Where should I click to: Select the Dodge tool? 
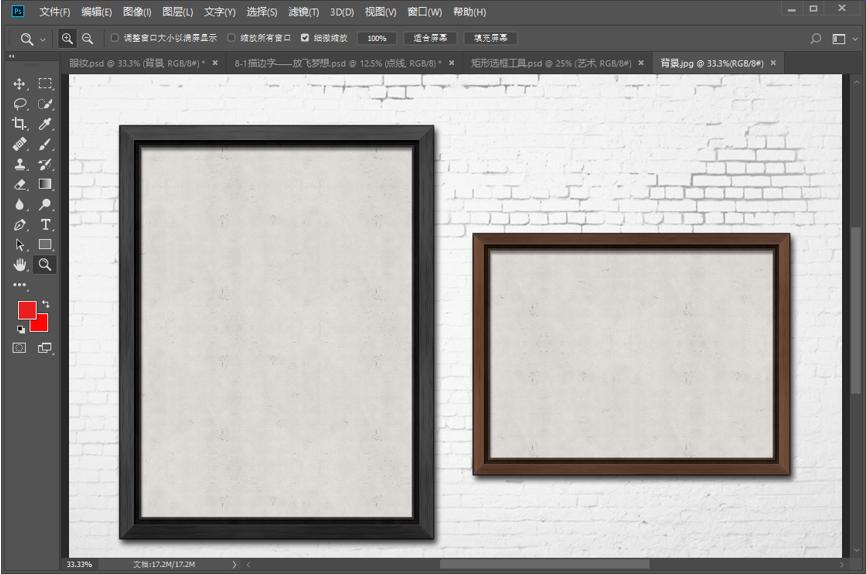[x=45, y=204]
